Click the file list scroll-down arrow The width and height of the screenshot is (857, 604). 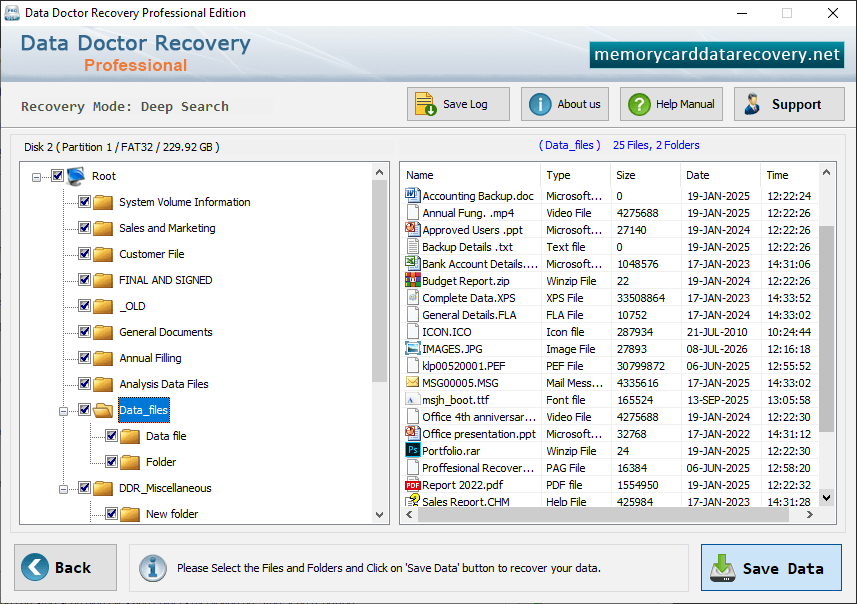[826, 497]
